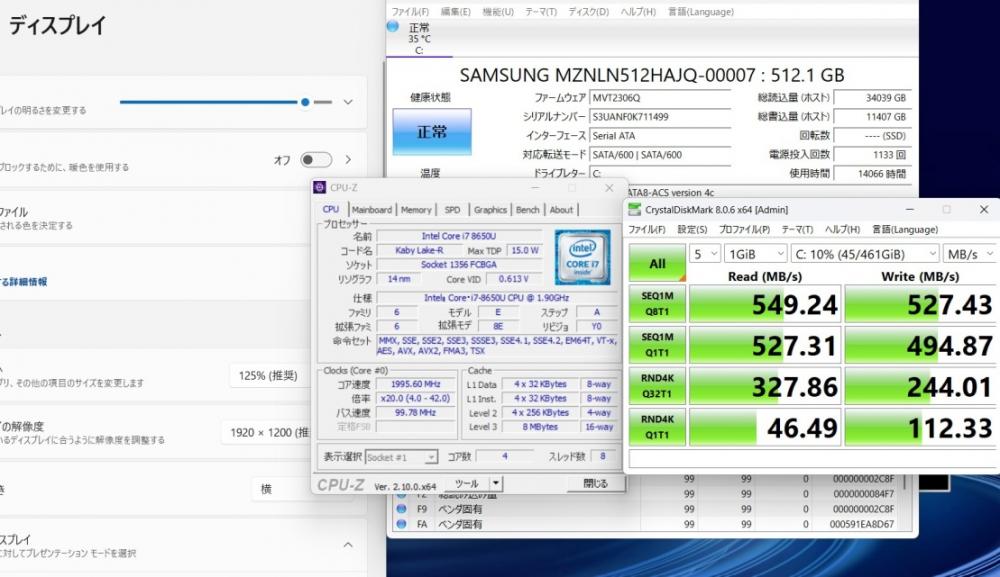Click the disk status circle icon in CrystalDiskInfo
Image resolution: width=1000 pixels, height=577 pixels.
[x=393, y=27]
